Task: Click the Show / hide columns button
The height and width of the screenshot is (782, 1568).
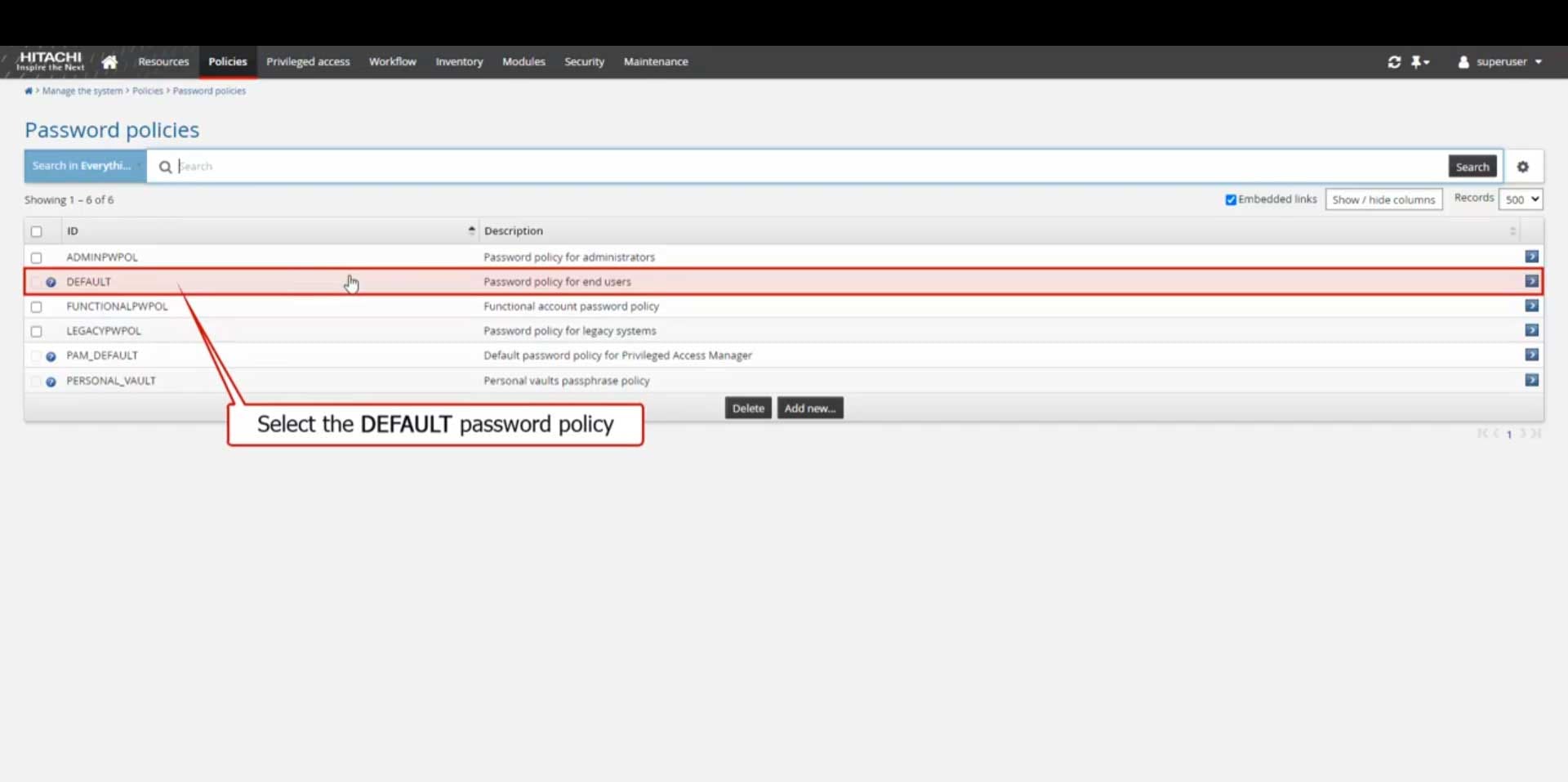Action: [1383, 199]
